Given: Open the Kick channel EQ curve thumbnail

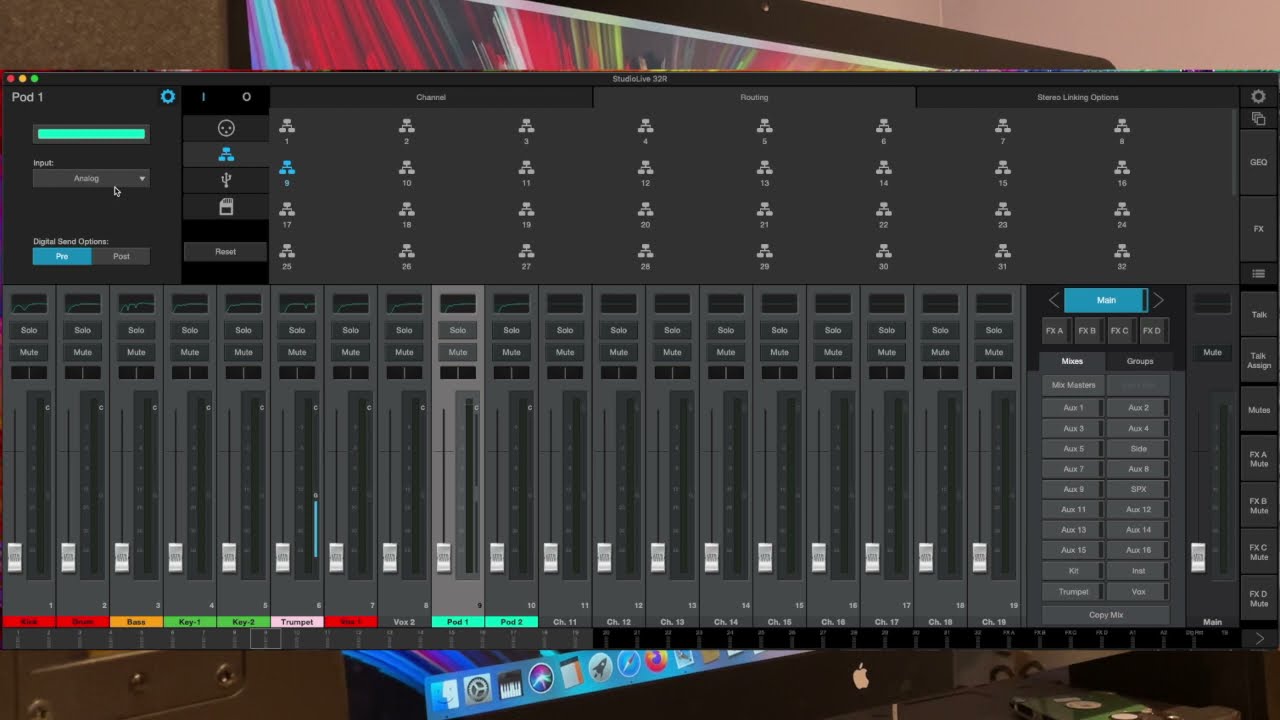Looking at the screenshot, I should tap(29, 304).
